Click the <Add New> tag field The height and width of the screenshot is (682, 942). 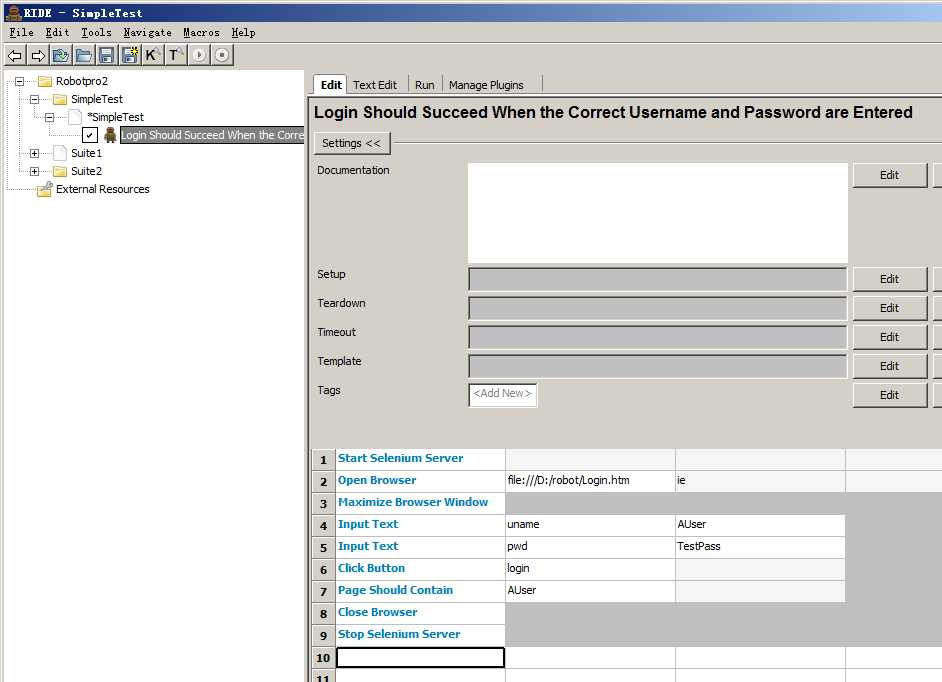[x=503, y=394]
